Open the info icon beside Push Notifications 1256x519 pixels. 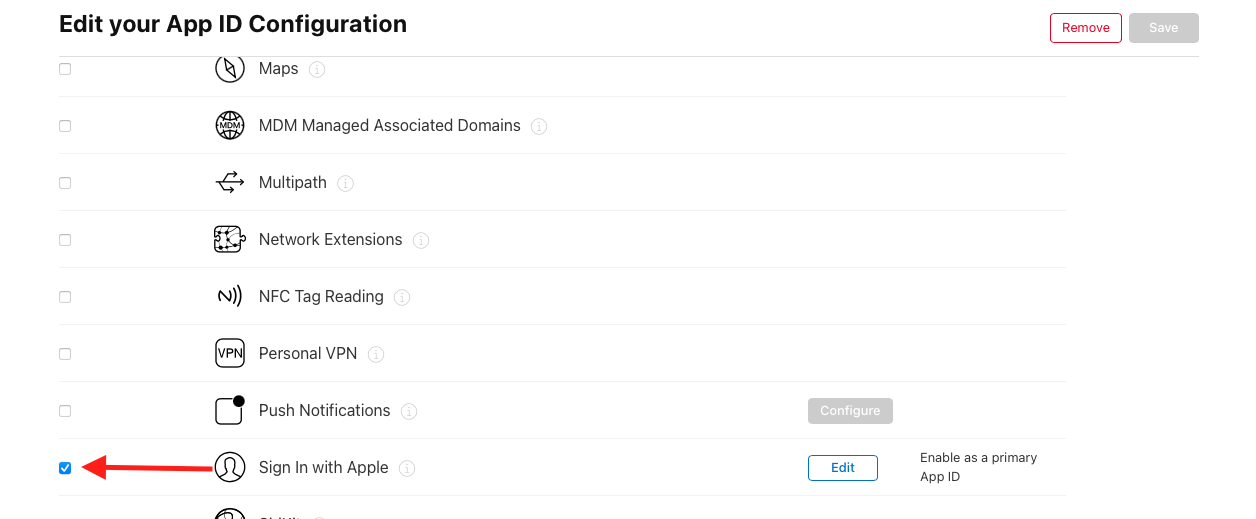(409, 411)
